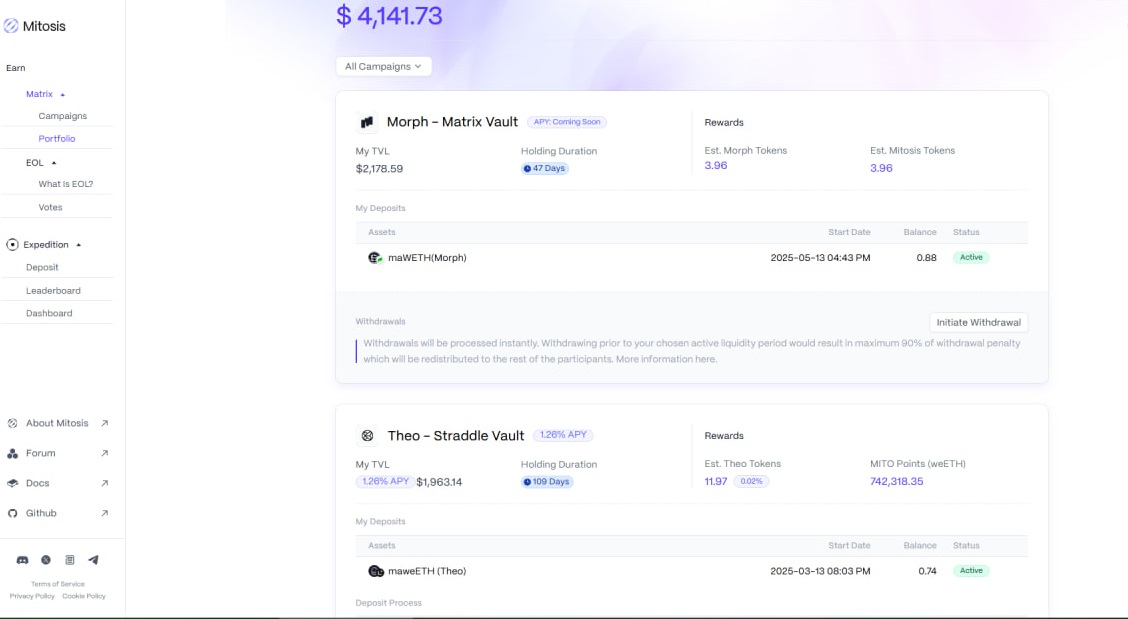
Task: Open Campaigns in the sidebar
Action: click(x=63, y=116)
